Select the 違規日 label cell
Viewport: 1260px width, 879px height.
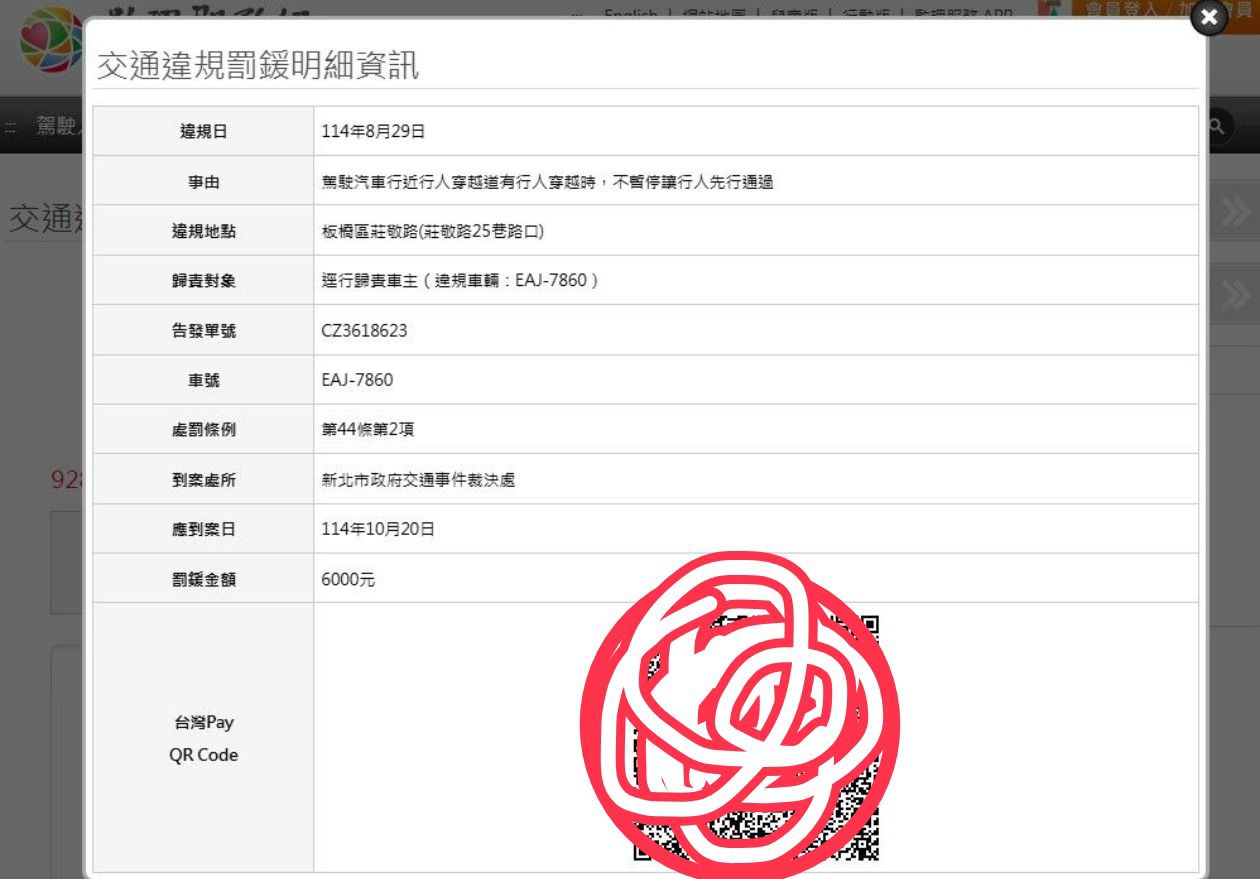click(x=204, y=131)
